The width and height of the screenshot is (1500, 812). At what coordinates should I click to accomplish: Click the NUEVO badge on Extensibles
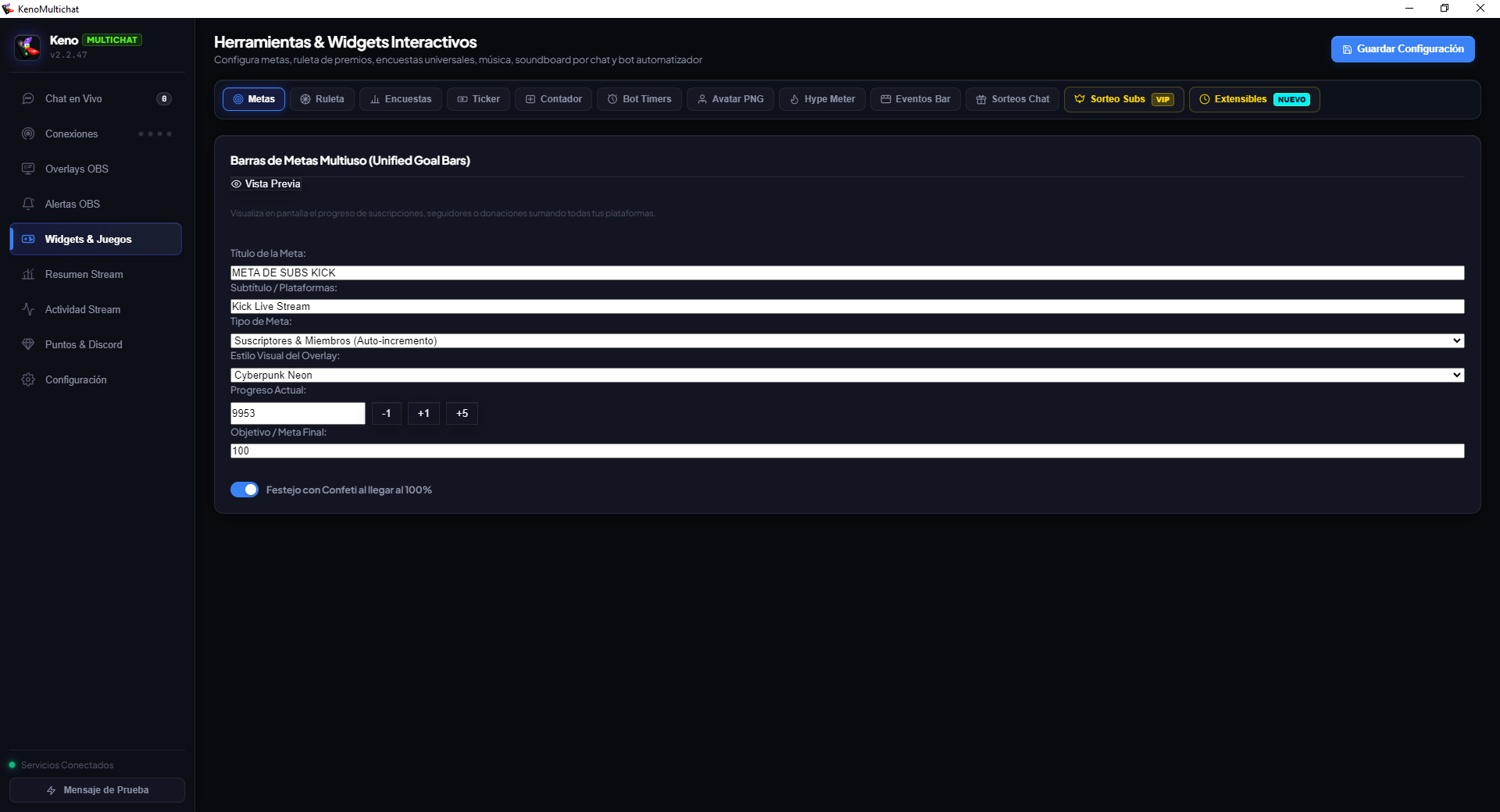[1291, 99]
